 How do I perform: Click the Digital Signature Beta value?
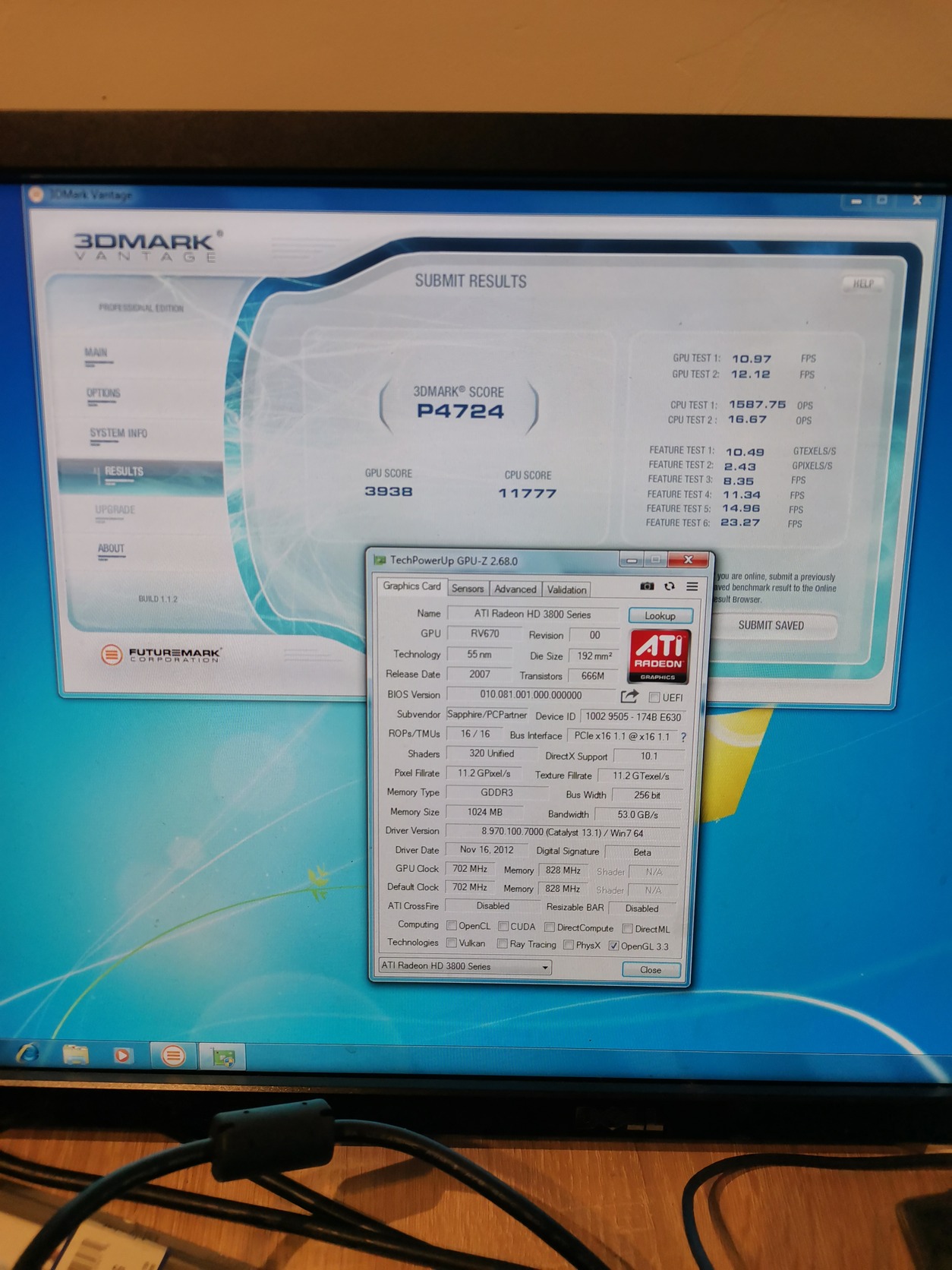coord(642,852)
